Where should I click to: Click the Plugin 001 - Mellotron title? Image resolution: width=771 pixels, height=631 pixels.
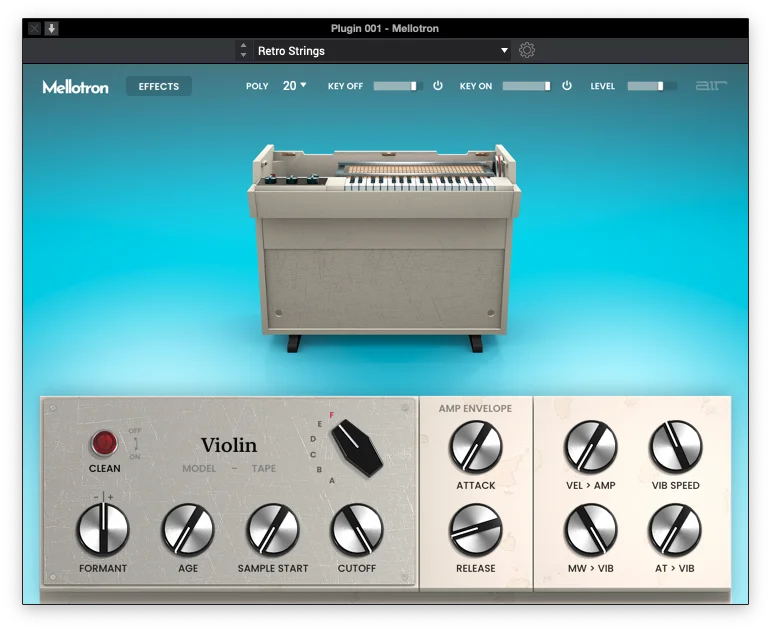coord(385,29)
